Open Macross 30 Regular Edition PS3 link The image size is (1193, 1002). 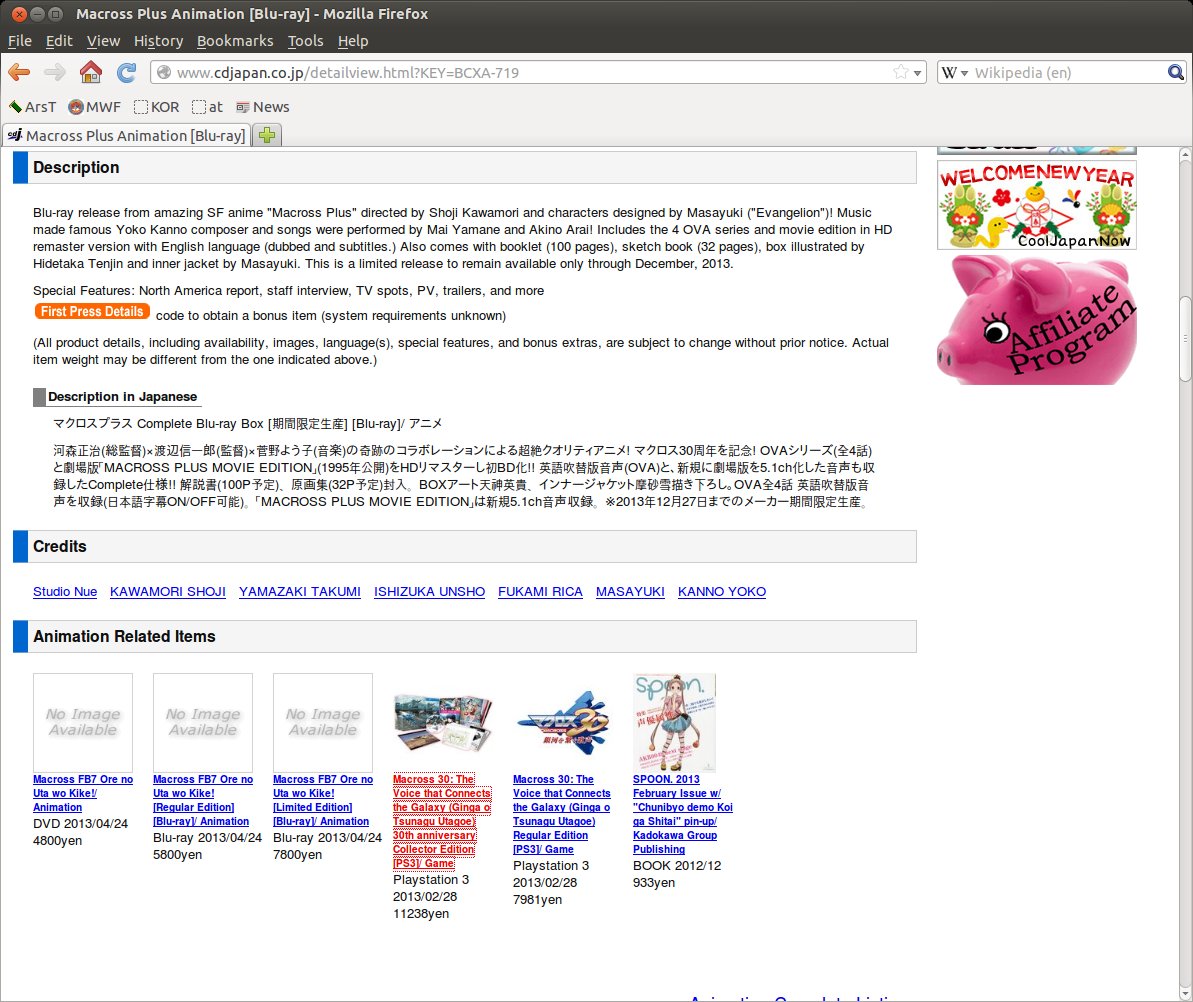point(562,814)
